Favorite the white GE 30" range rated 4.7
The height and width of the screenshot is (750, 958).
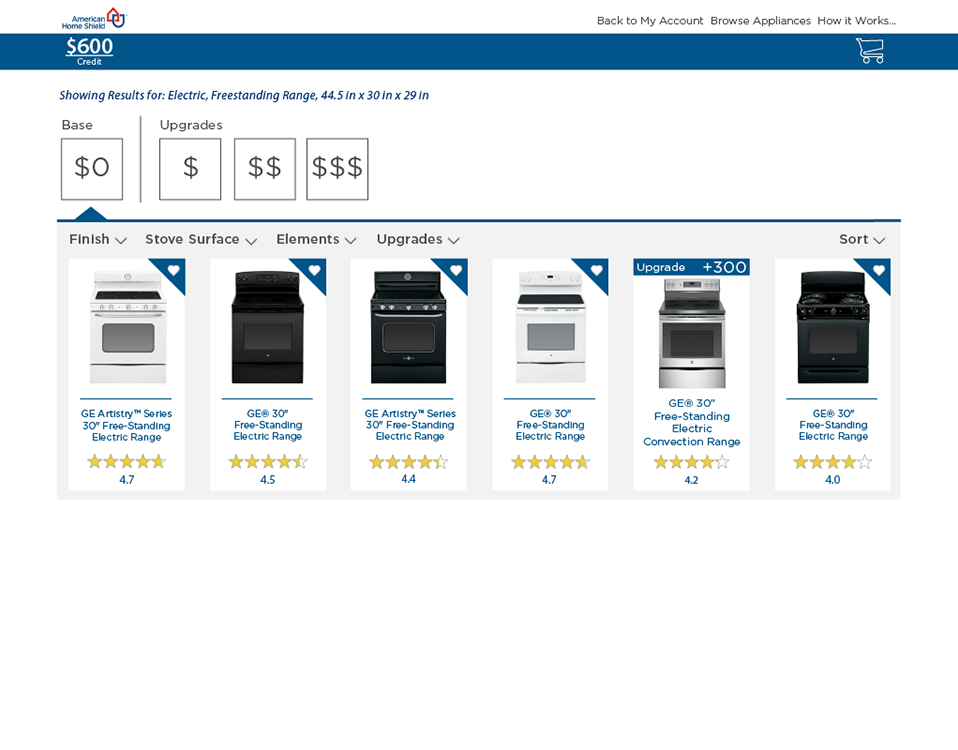[x=597, y=270]
